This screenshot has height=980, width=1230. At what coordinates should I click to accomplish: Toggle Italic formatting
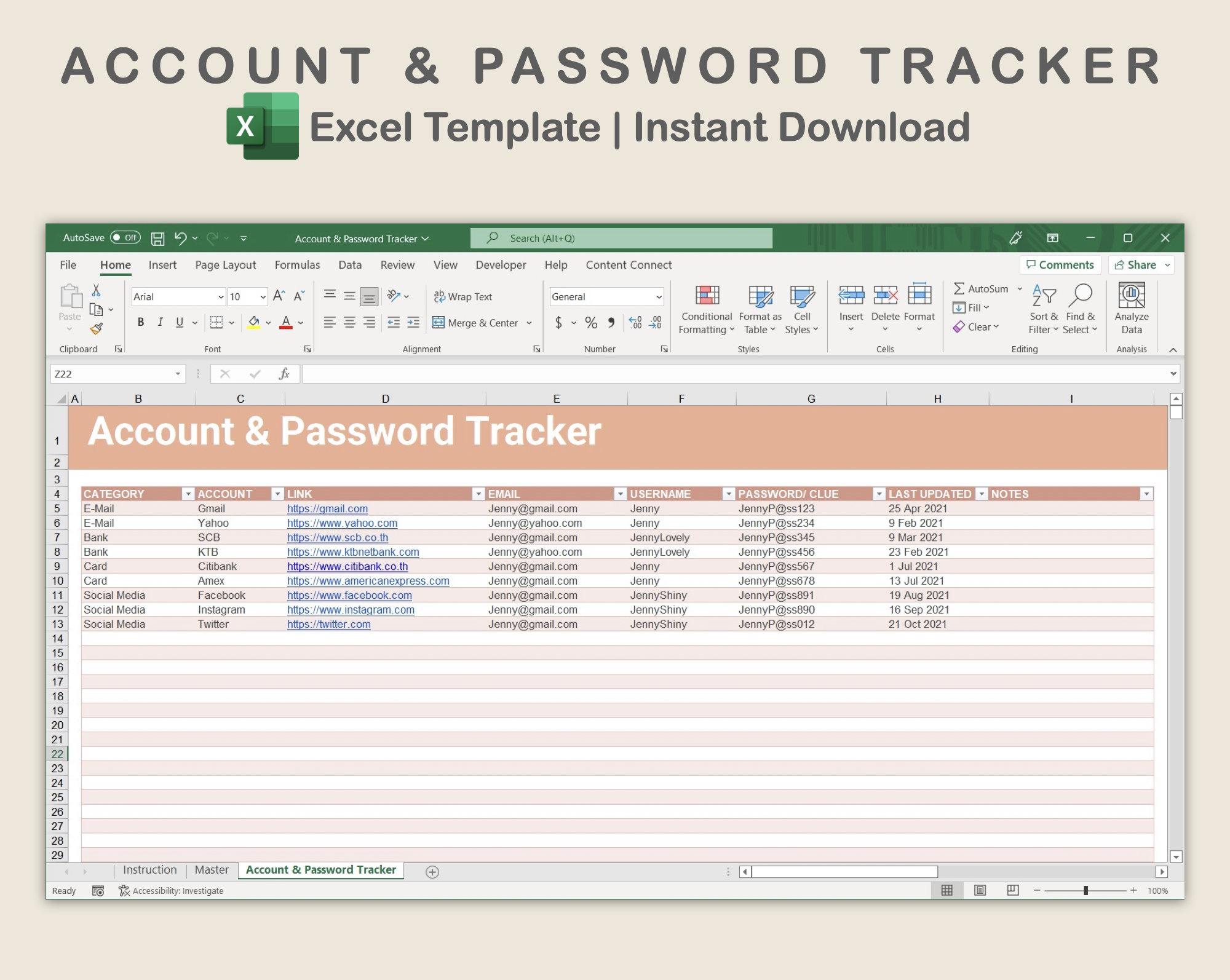pos(160,322)
